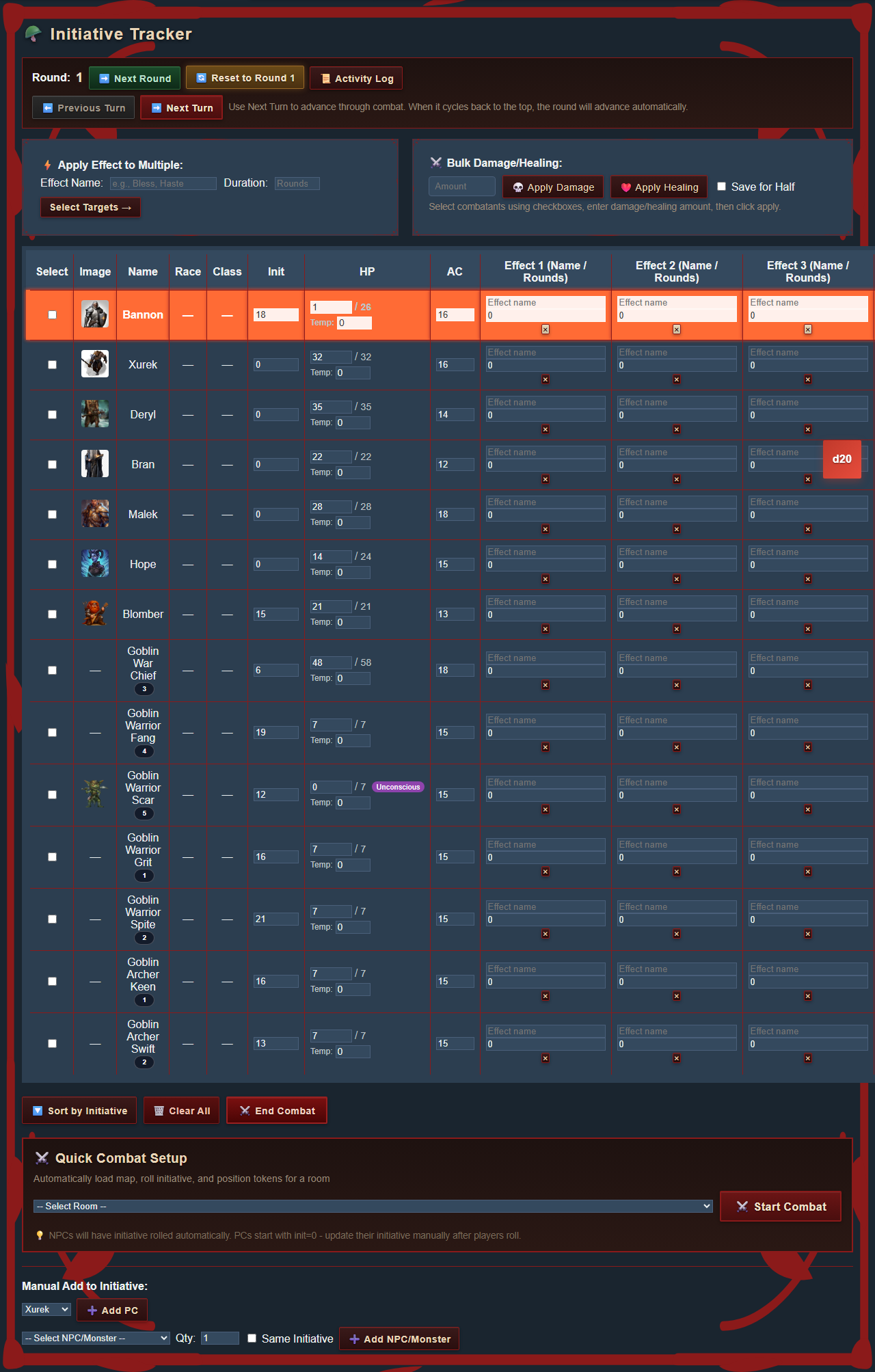Viewport: 875px width, 1372px height.
Task: Click the Qty input field
Action: (x=220, y=1339)
